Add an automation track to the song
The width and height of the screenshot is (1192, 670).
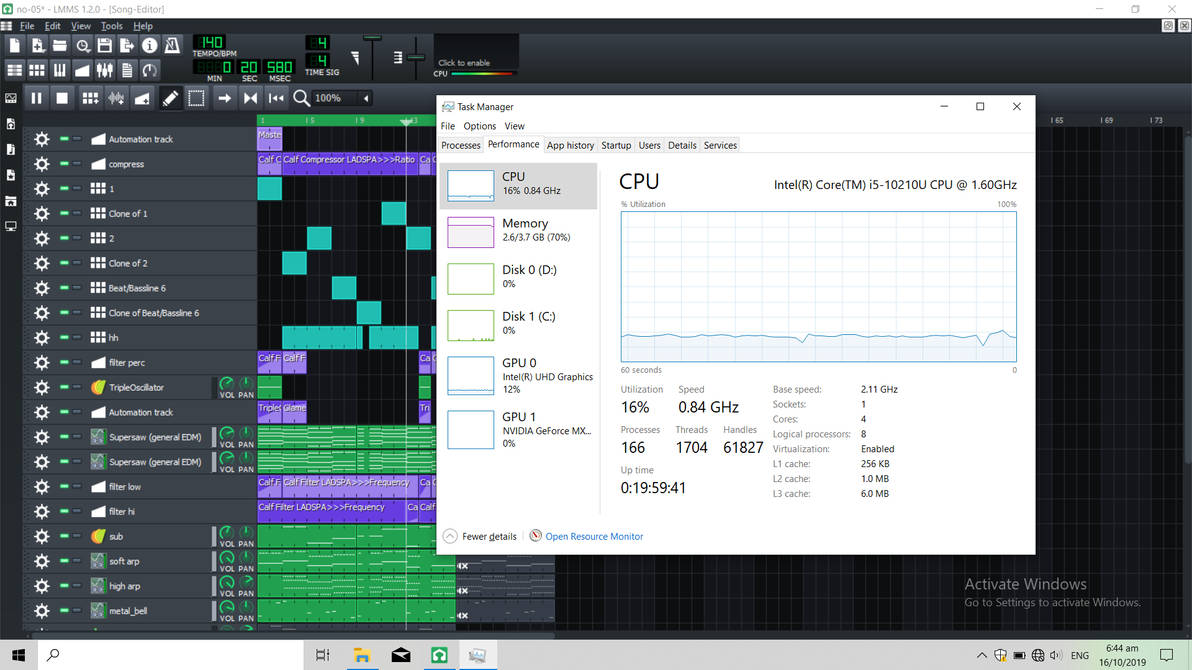click(142, 98)
